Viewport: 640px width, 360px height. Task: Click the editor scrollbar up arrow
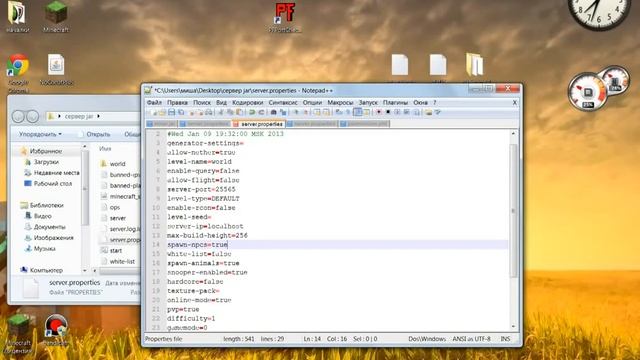[x=513, y=133]
